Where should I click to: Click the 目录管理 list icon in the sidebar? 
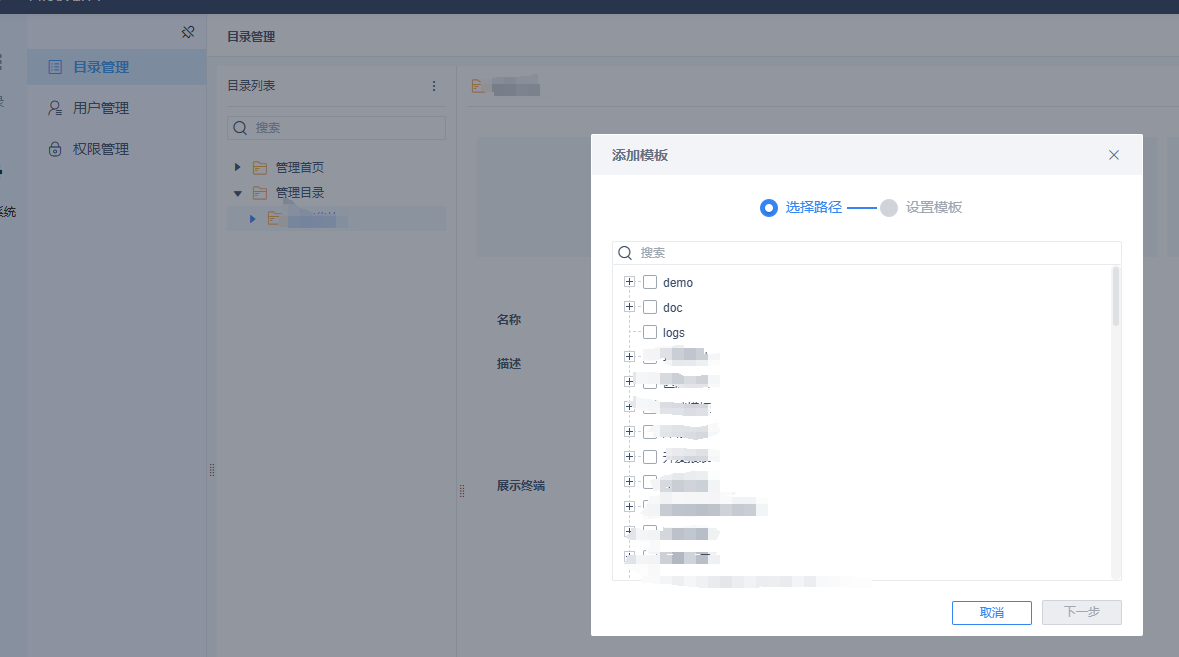(x=55, y=67)
